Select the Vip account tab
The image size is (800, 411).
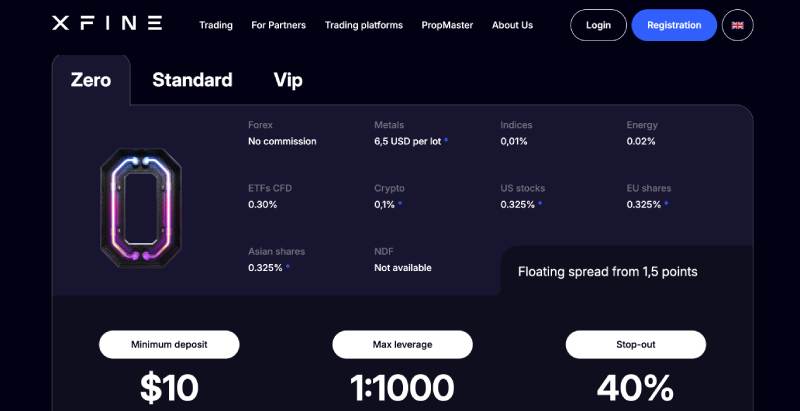[288, 80]
